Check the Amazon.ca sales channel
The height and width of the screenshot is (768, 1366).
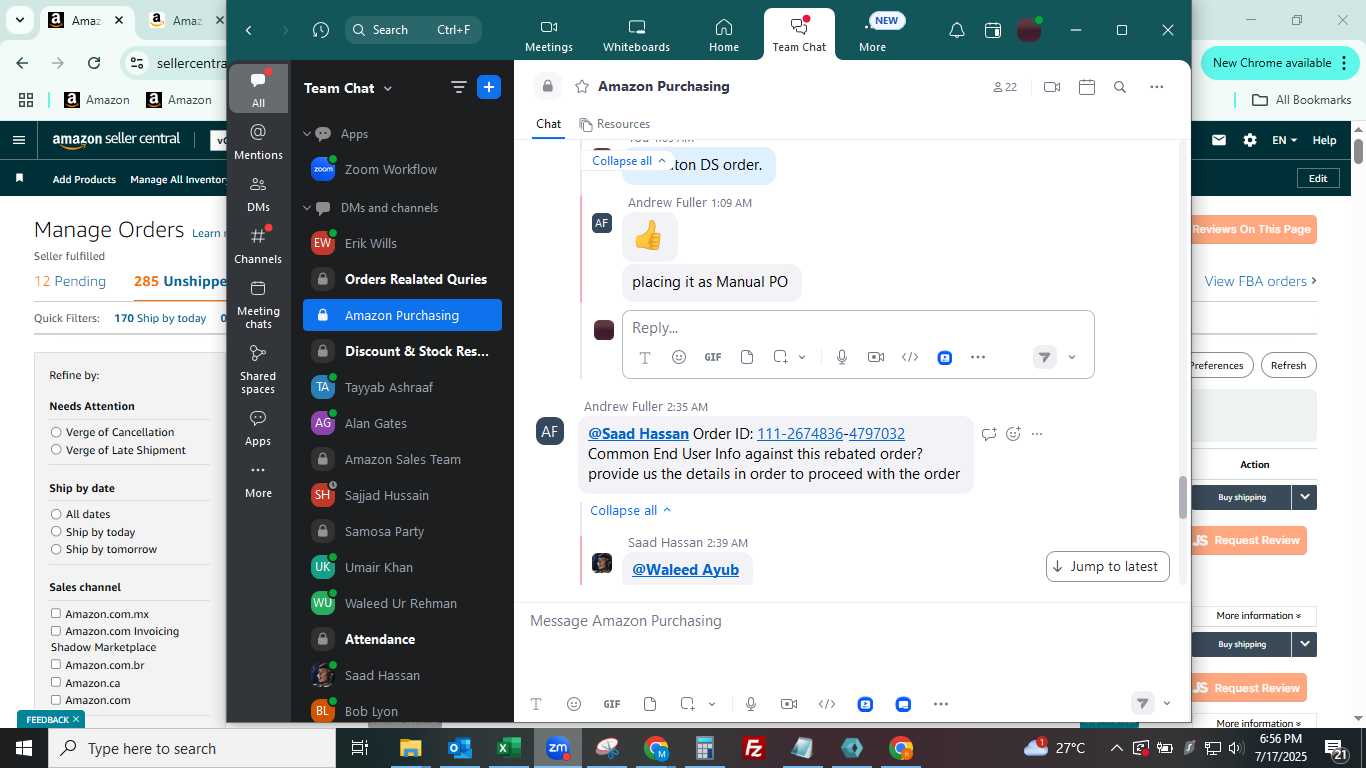[x=56, y=682]
